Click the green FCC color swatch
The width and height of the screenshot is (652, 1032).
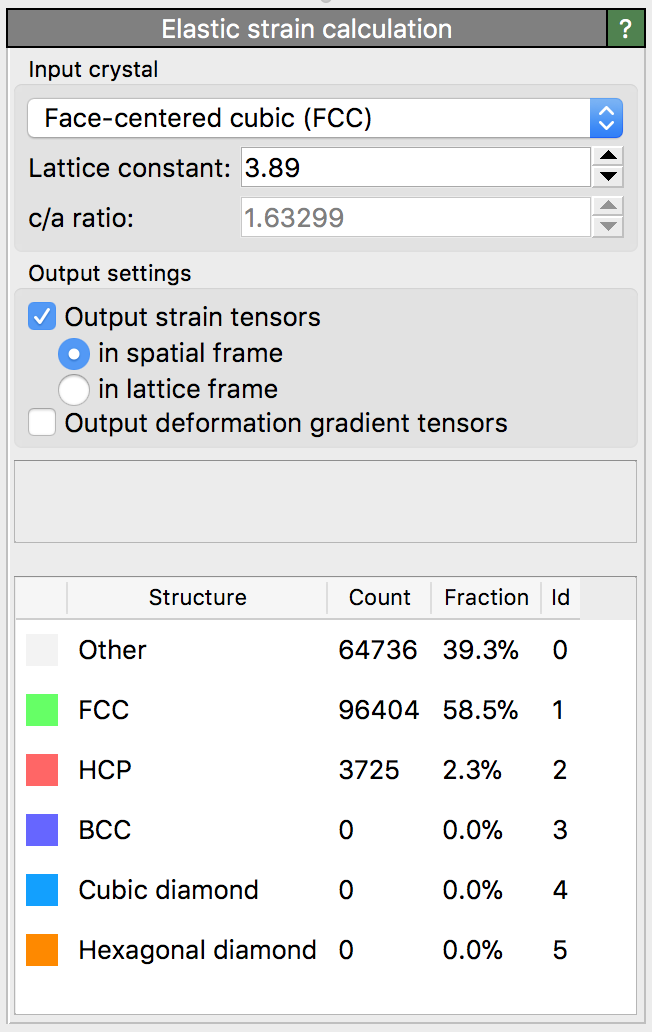(x=42, y=710)
